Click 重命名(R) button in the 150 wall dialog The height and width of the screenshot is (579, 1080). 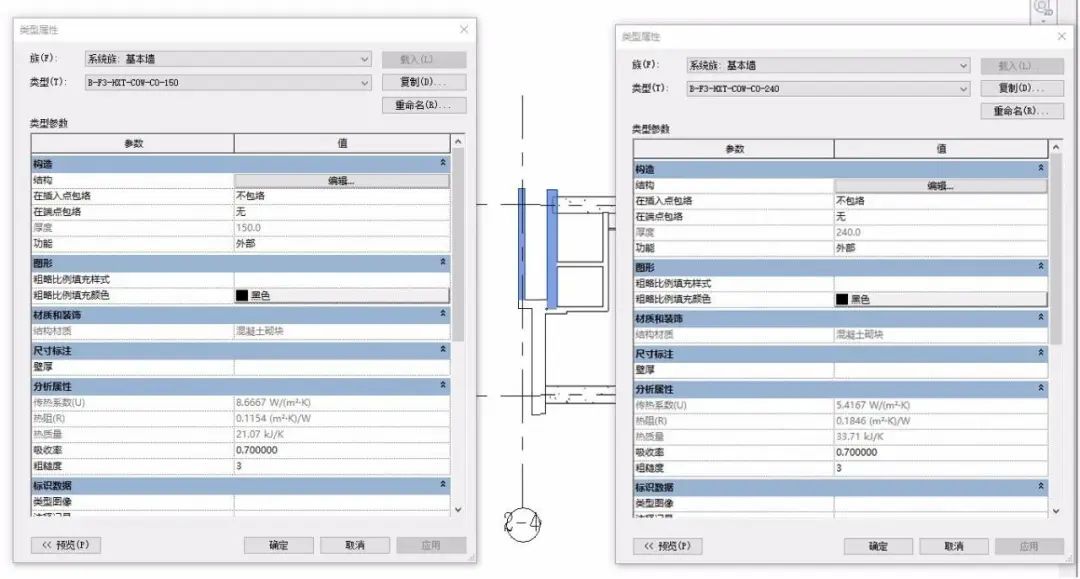tap(424, 105)
